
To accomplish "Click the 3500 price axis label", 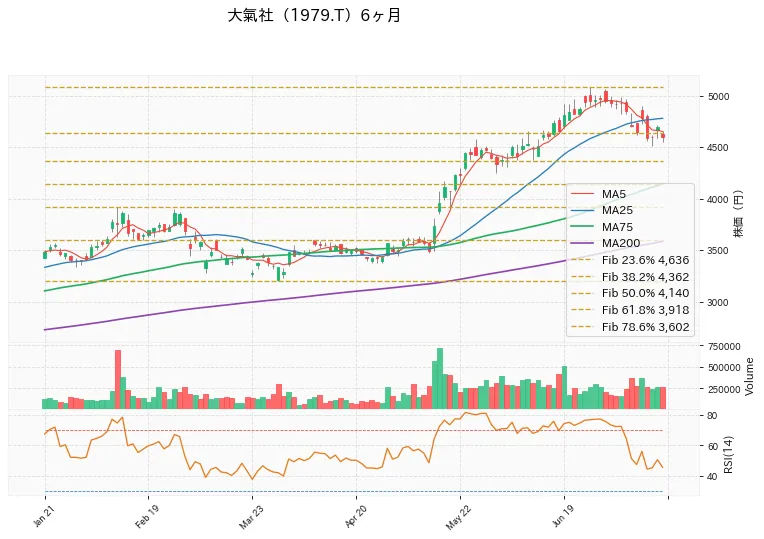I will (718, 250).
